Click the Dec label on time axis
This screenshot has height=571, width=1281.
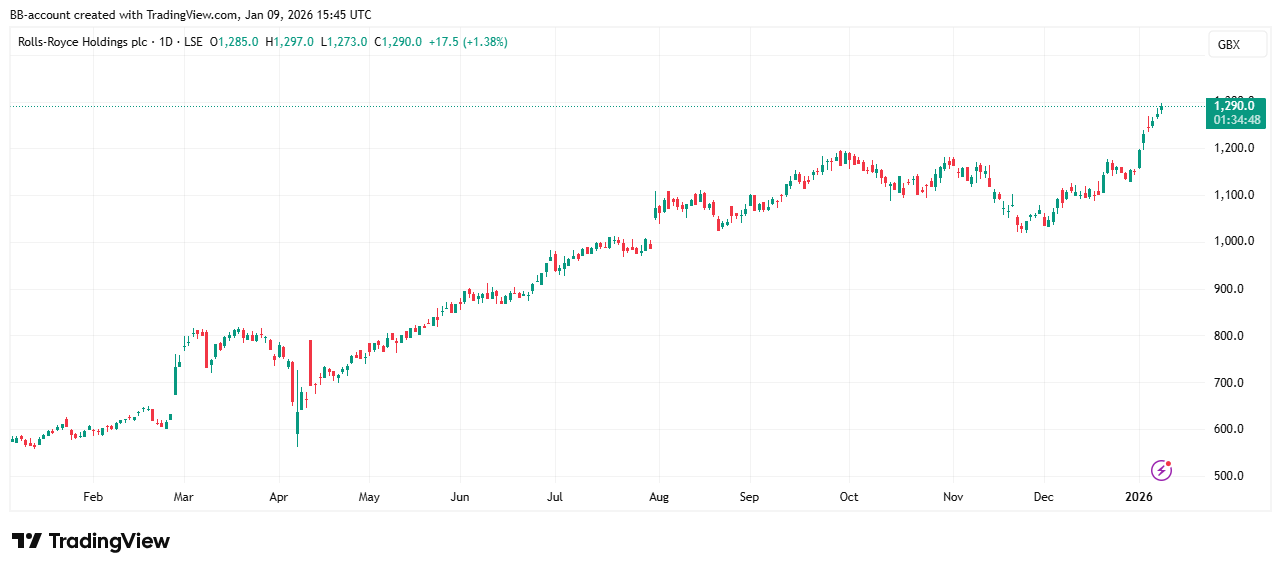pyautogui.click(x=1043, y=496)
